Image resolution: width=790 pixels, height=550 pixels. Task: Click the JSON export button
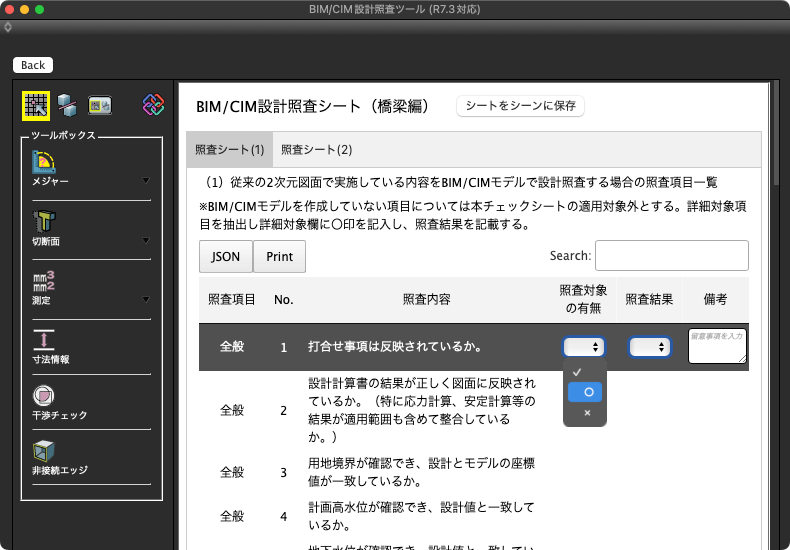coord(226,257)
